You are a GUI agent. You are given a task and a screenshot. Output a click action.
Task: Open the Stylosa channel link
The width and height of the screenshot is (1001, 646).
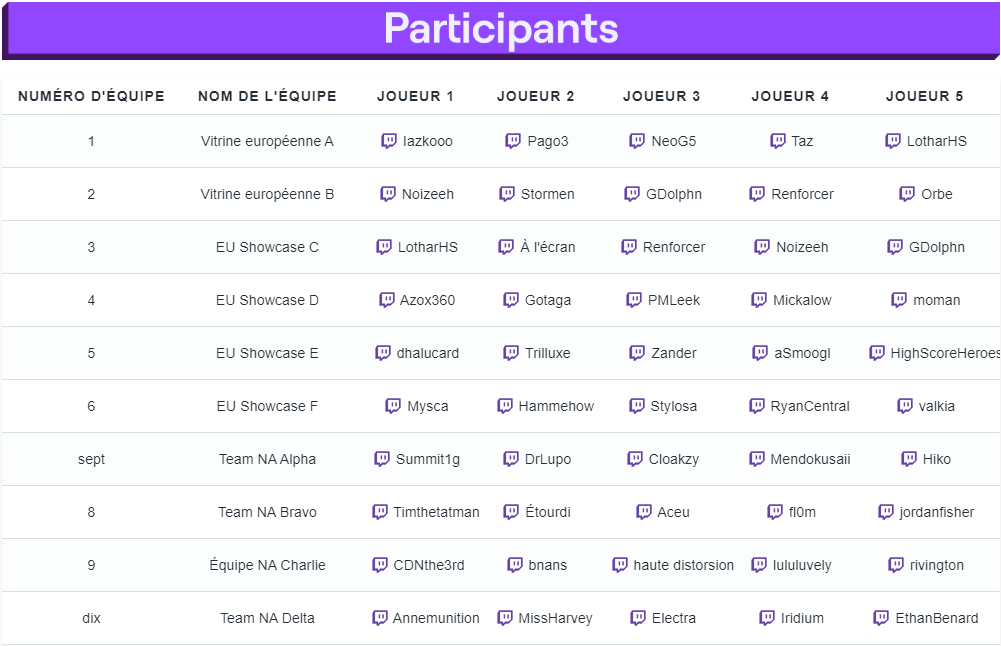[x=674, y=406]
